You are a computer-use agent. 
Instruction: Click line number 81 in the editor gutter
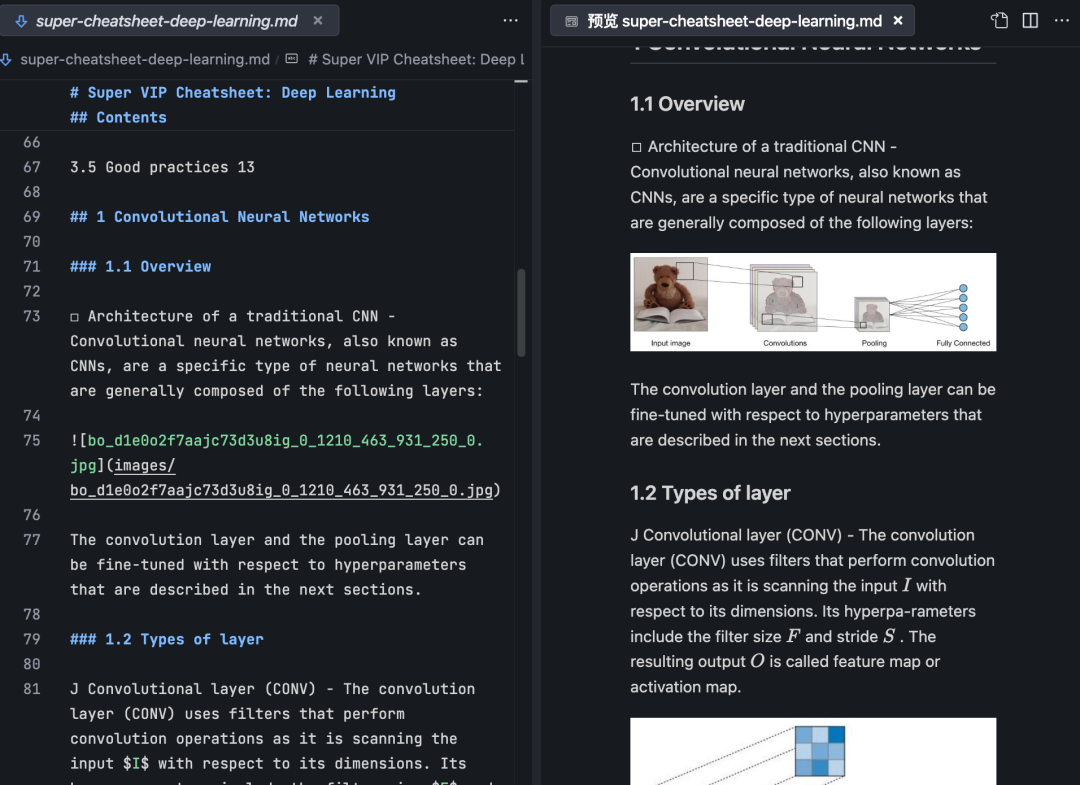pyautogui.click(x=31, y=688)
